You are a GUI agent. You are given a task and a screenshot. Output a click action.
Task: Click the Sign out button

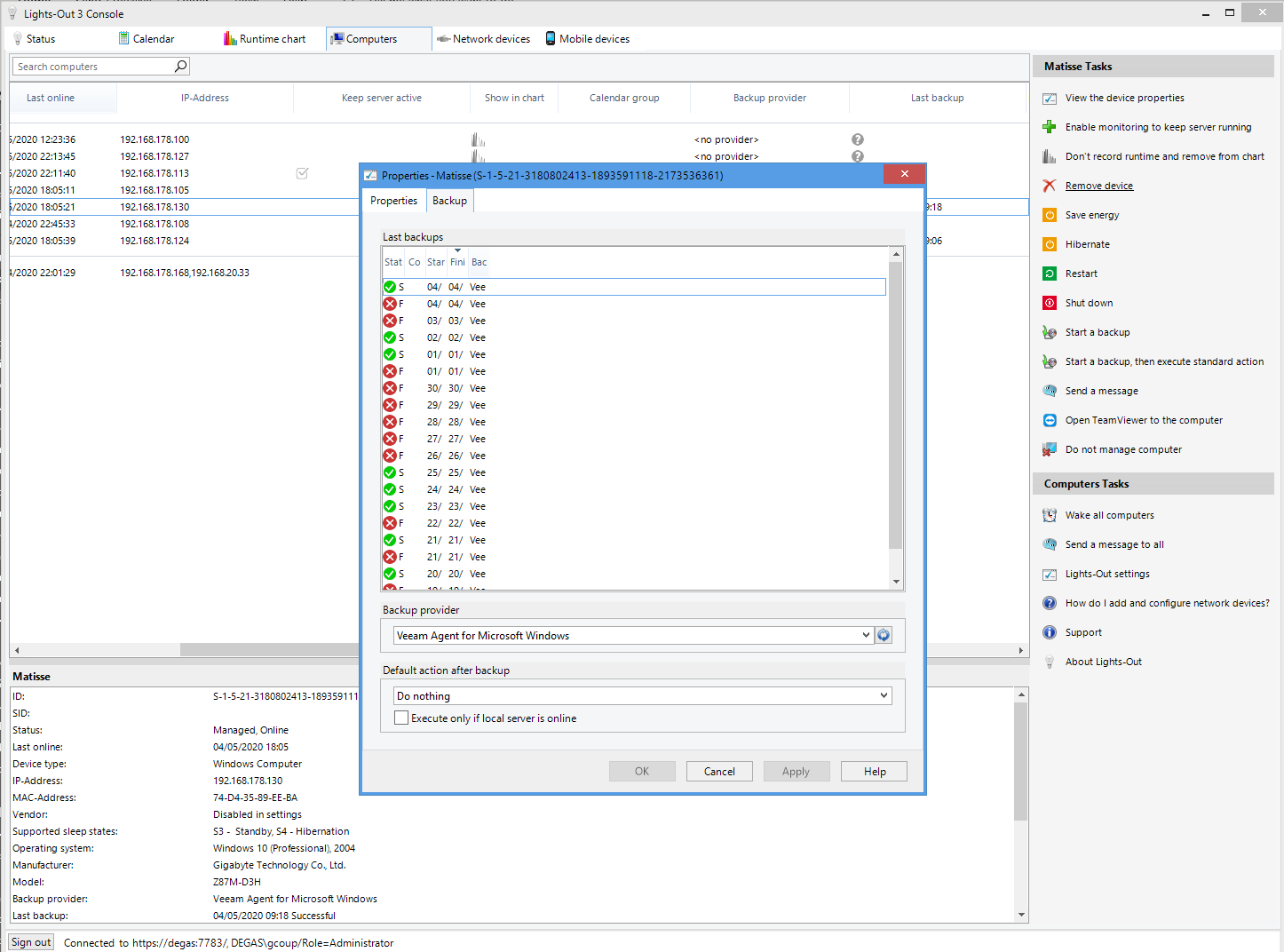[x=31, y=942]
